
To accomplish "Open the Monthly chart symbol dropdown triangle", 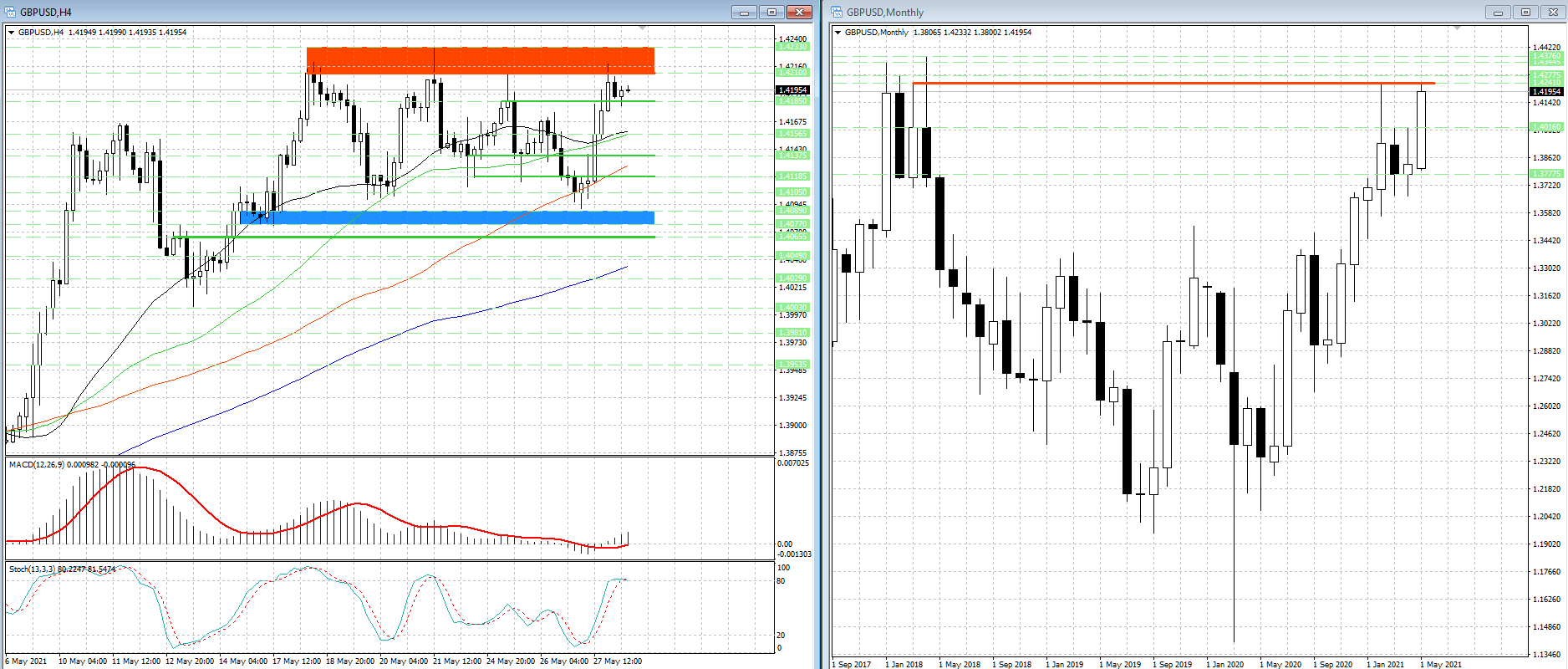I will (838, 33).
